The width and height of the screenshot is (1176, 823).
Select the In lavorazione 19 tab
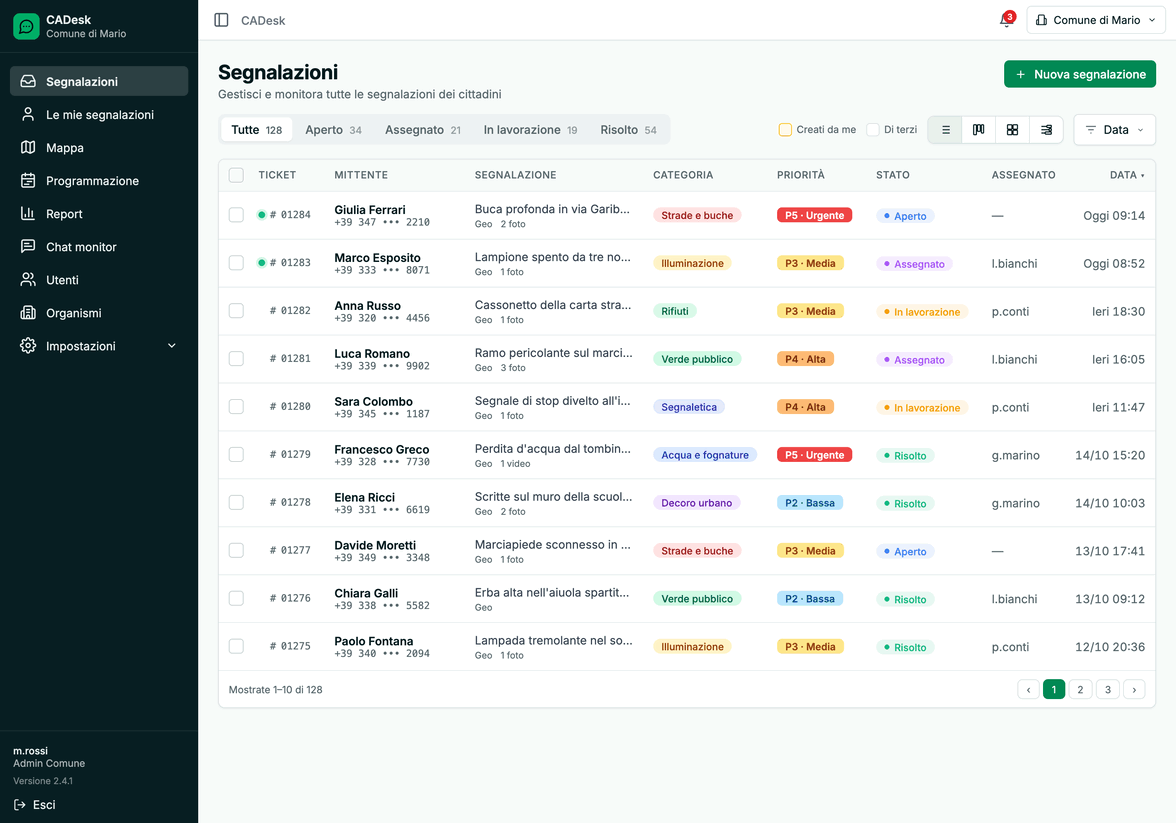pos(530,130)
